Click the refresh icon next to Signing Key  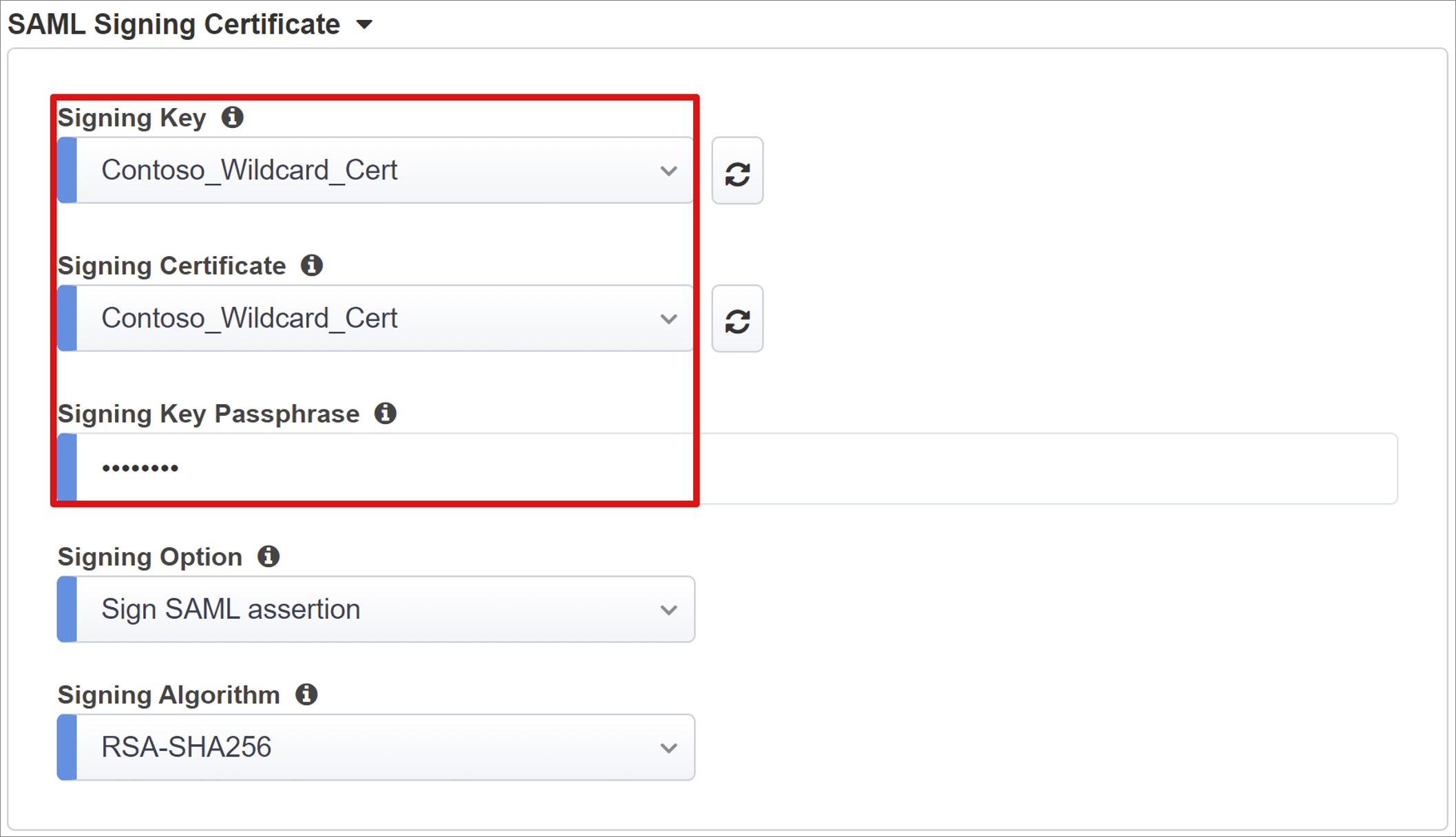coord(737,172)
